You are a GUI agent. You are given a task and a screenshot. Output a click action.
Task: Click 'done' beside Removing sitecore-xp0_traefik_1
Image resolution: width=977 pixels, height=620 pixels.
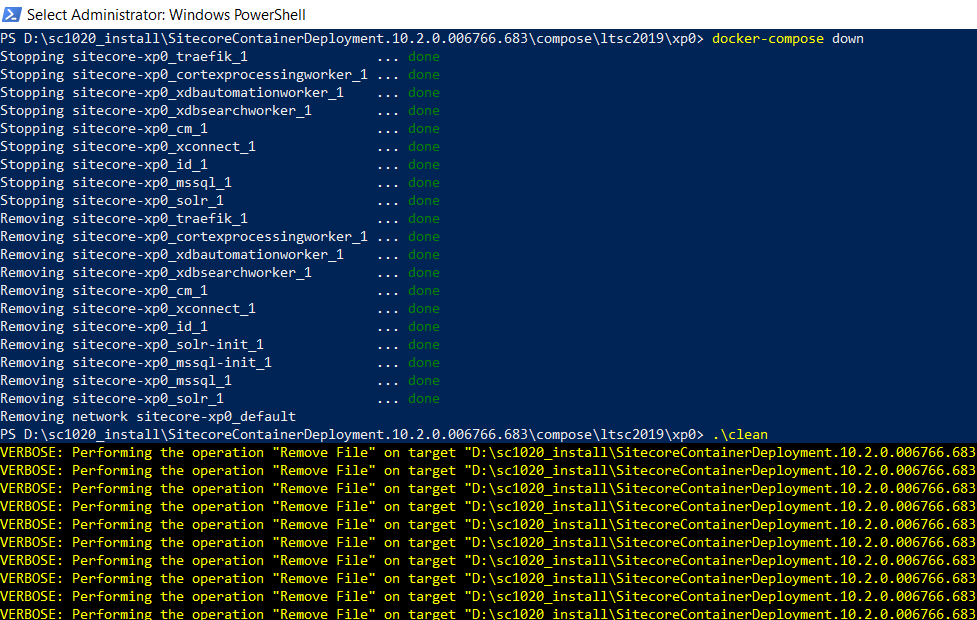[424, 219]
